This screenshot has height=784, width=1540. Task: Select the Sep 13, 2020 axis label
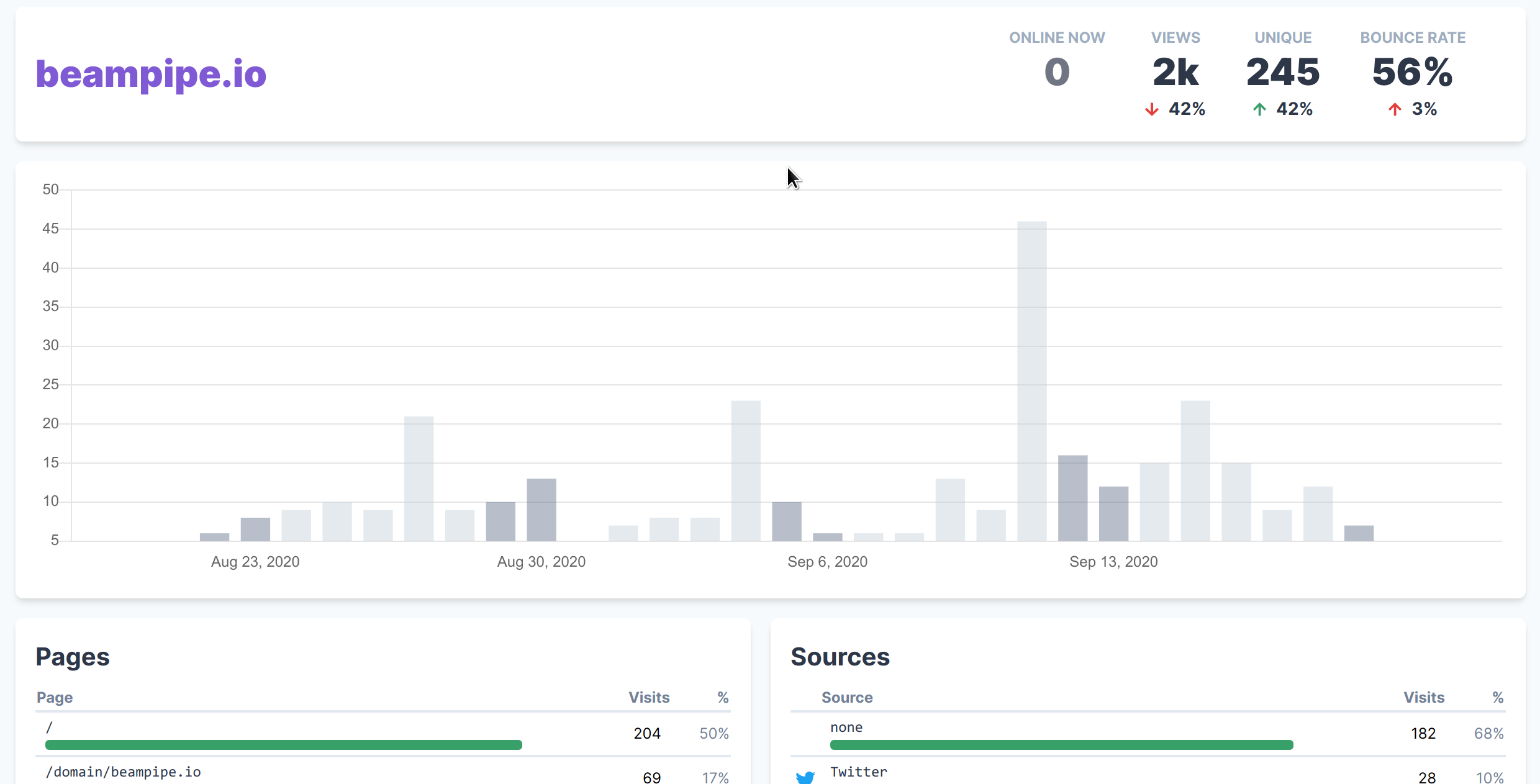coord(1113,562)
